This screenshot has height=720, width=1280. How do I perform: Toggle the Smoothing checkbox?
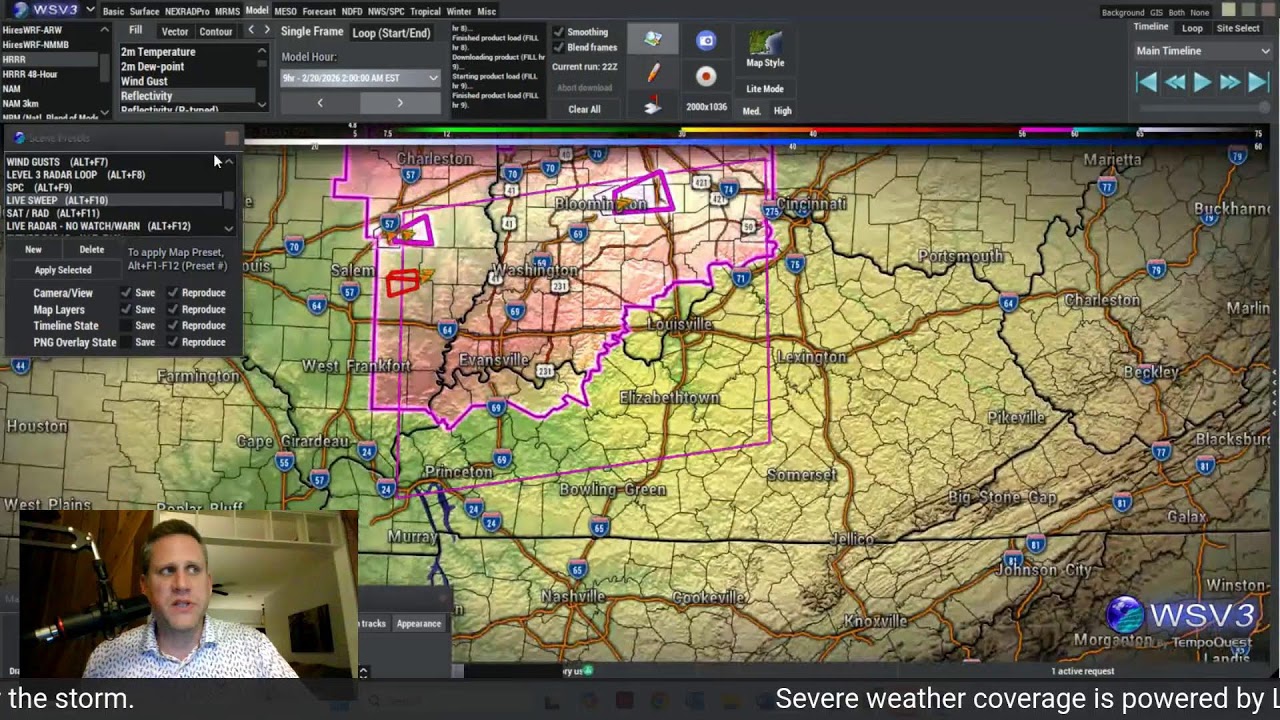coord(558,32)
